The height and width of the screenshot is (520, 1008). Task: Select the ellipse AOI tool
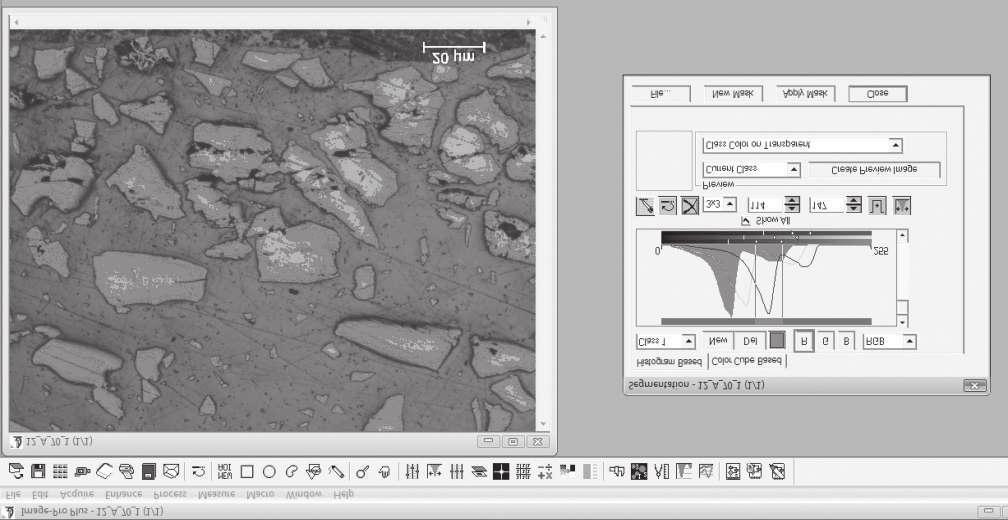(x=269, y=472)
